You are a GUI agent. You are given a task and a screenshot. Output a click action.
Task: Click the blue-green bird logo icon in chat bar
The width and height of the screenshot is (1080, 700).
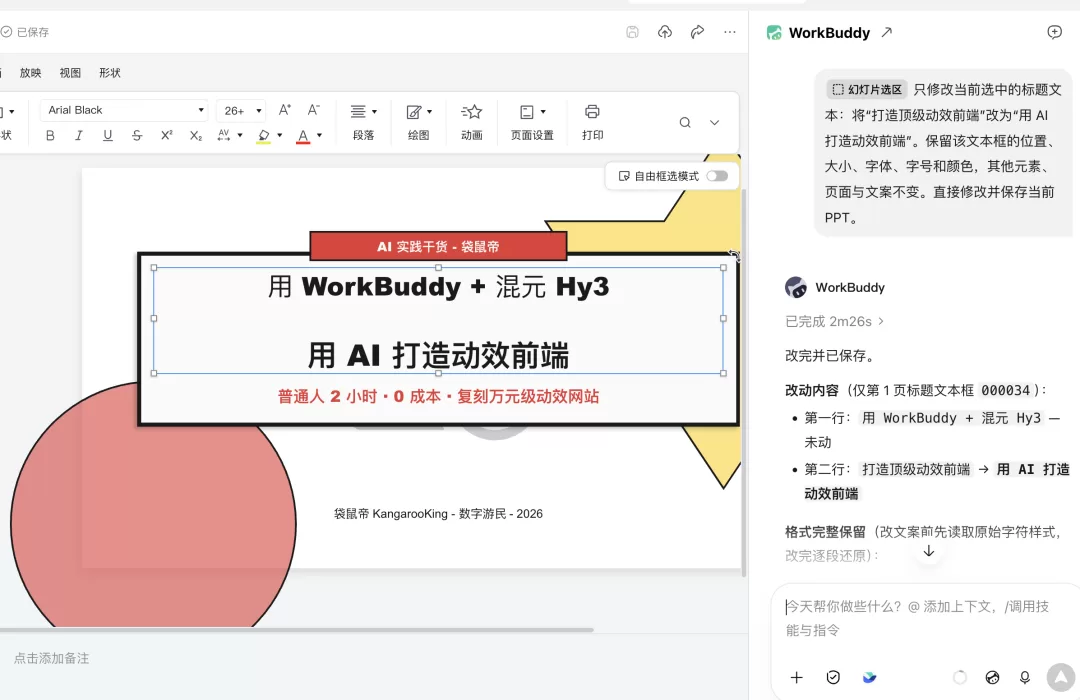tap(869, 677)
